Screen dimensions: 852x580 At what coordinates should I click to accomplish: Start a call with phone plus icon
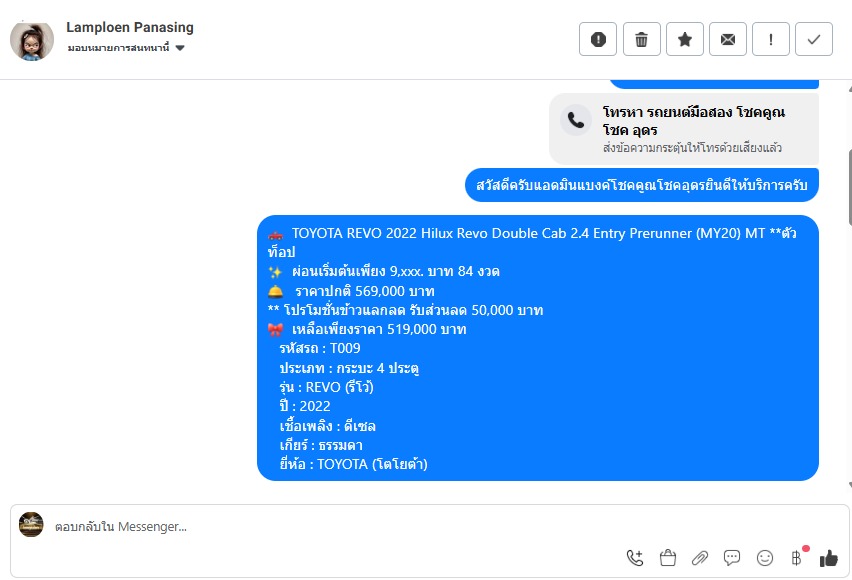(635, 558)
